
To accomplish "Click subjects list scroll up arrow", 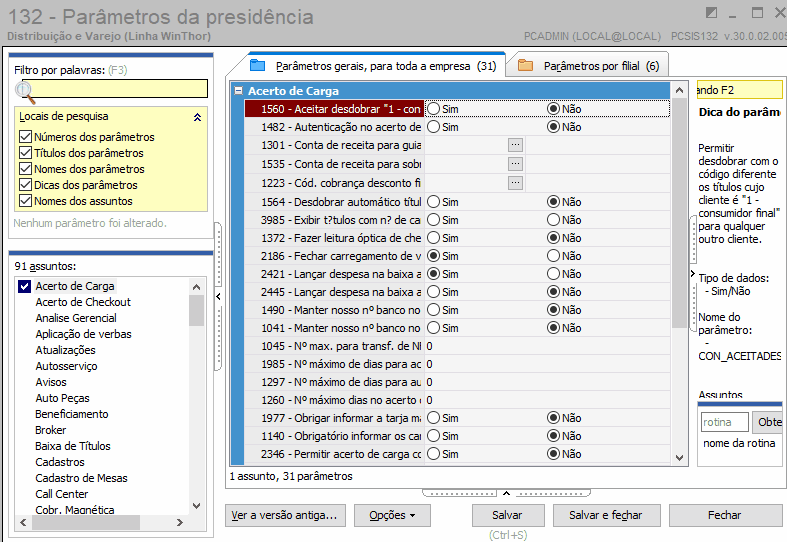I will [197, 287].
